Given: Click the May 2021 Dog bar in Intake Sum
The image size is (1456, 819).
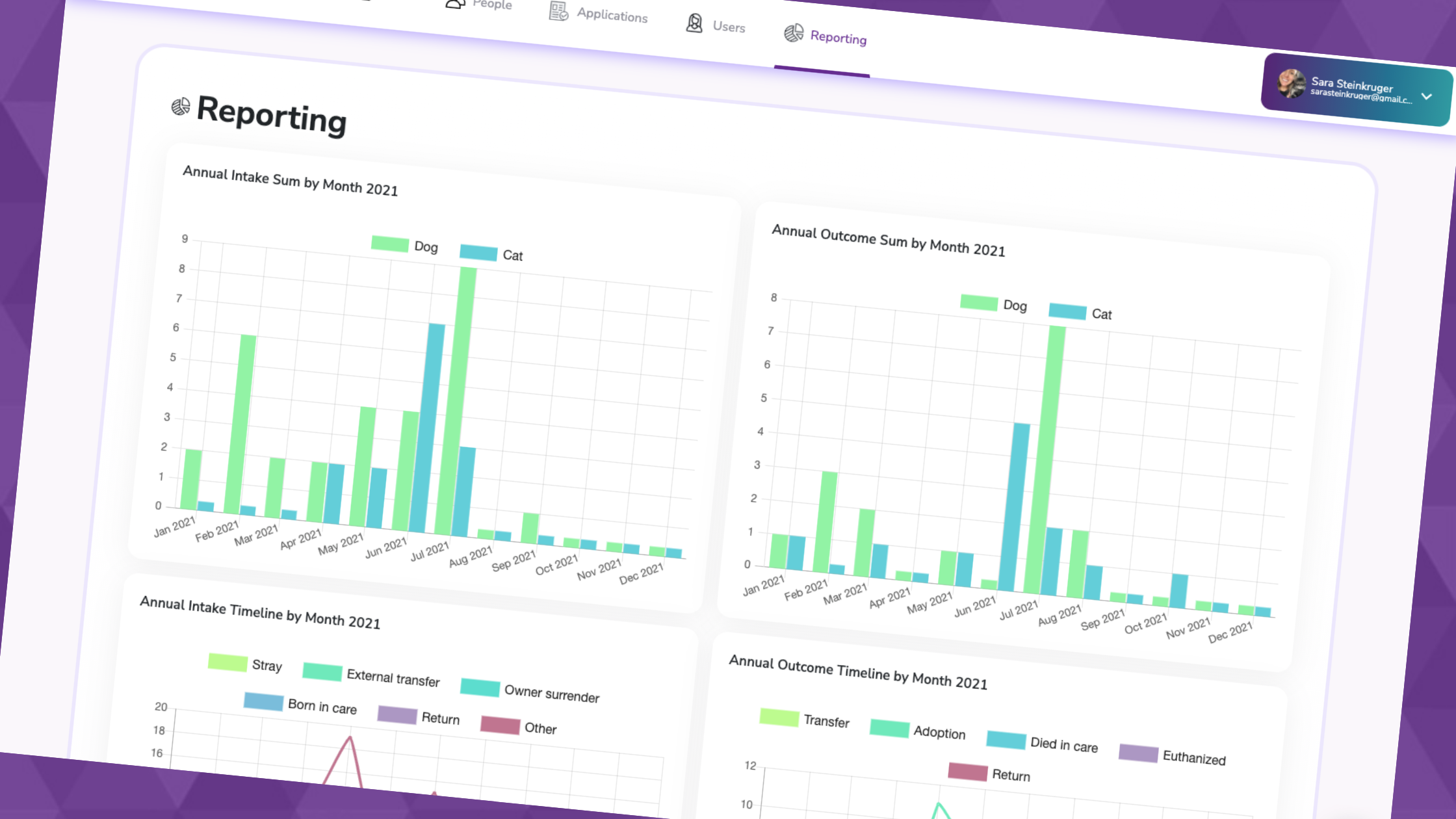Looking at the screenshot, I should (x=363, y=467).
